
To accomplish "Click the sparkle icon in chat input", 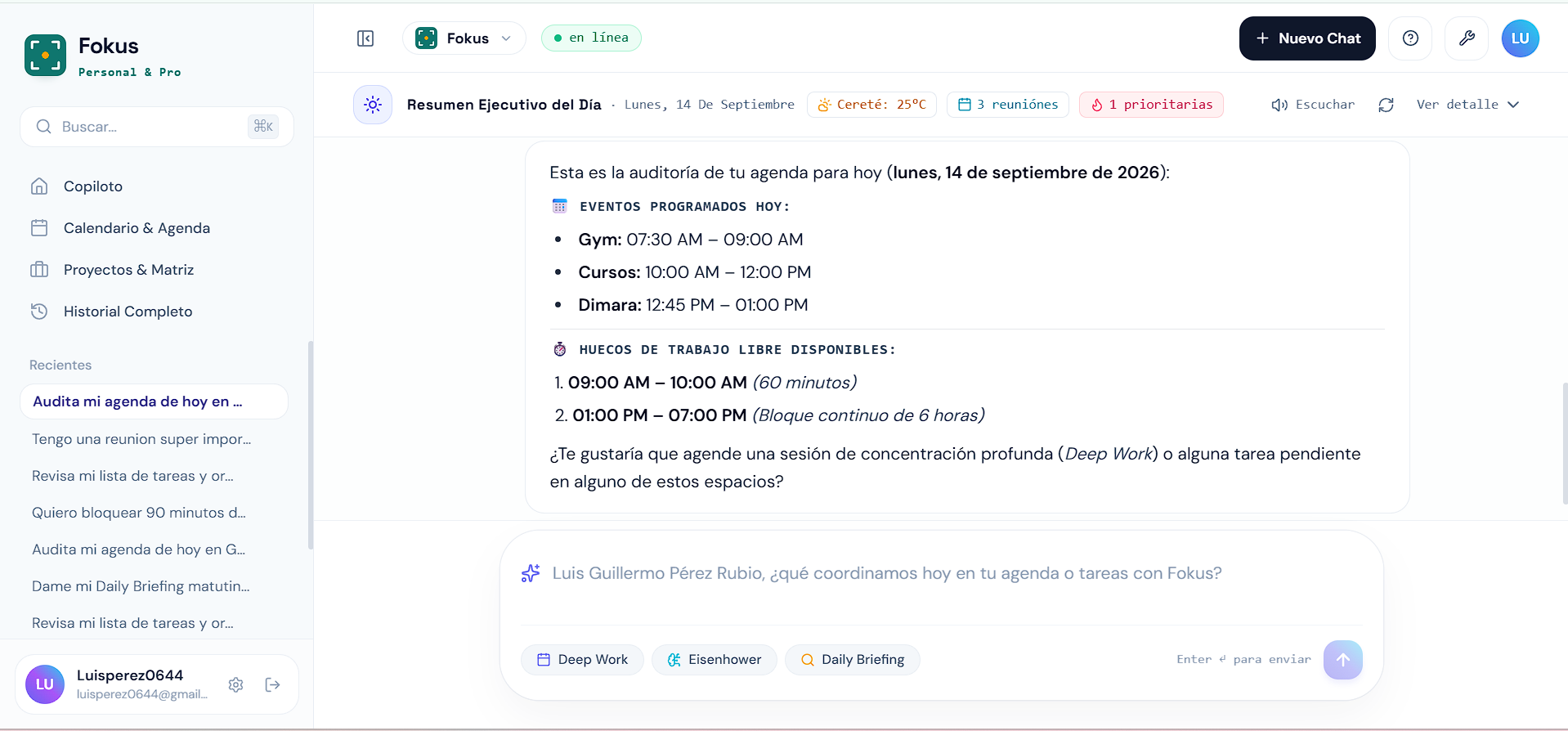I will (531, 573).
